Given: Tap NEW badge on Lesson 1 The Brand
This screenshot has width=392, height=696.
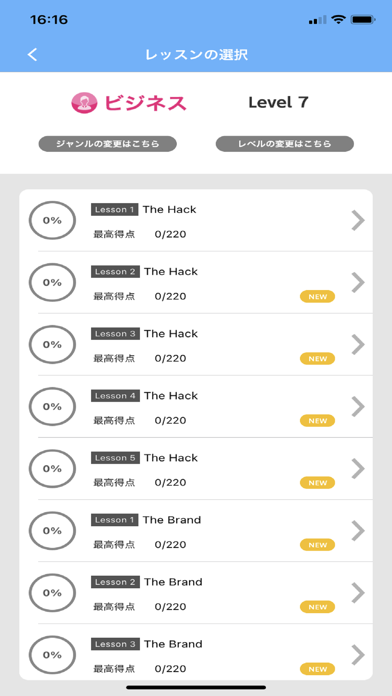Looking at the screenshot, I should coord(317,545).
